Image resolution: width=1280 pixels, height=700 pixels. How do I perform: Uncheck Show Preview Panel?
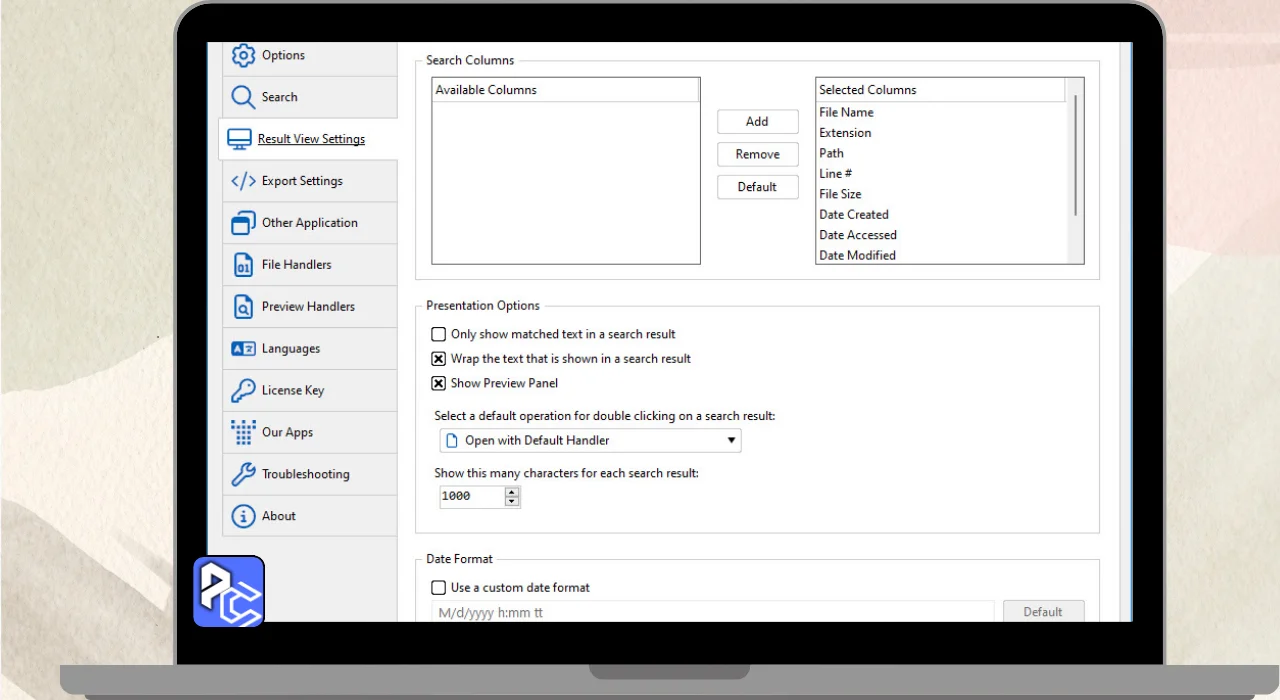(x=438, y=383)
